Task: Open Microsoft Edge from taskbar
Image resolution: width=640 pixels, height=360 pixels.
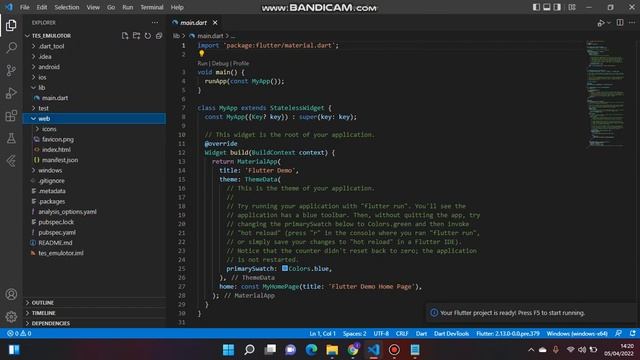Action: tap(311, 350)
